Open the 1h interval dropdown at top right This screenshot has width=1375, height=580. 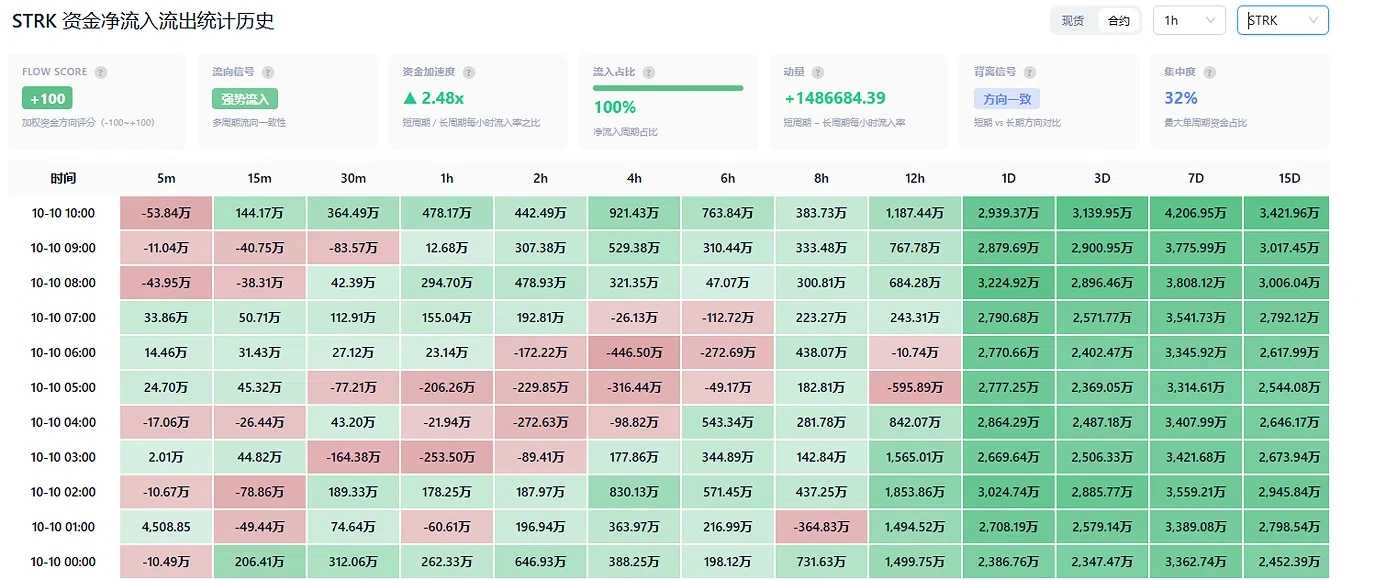pos(1189,20)
